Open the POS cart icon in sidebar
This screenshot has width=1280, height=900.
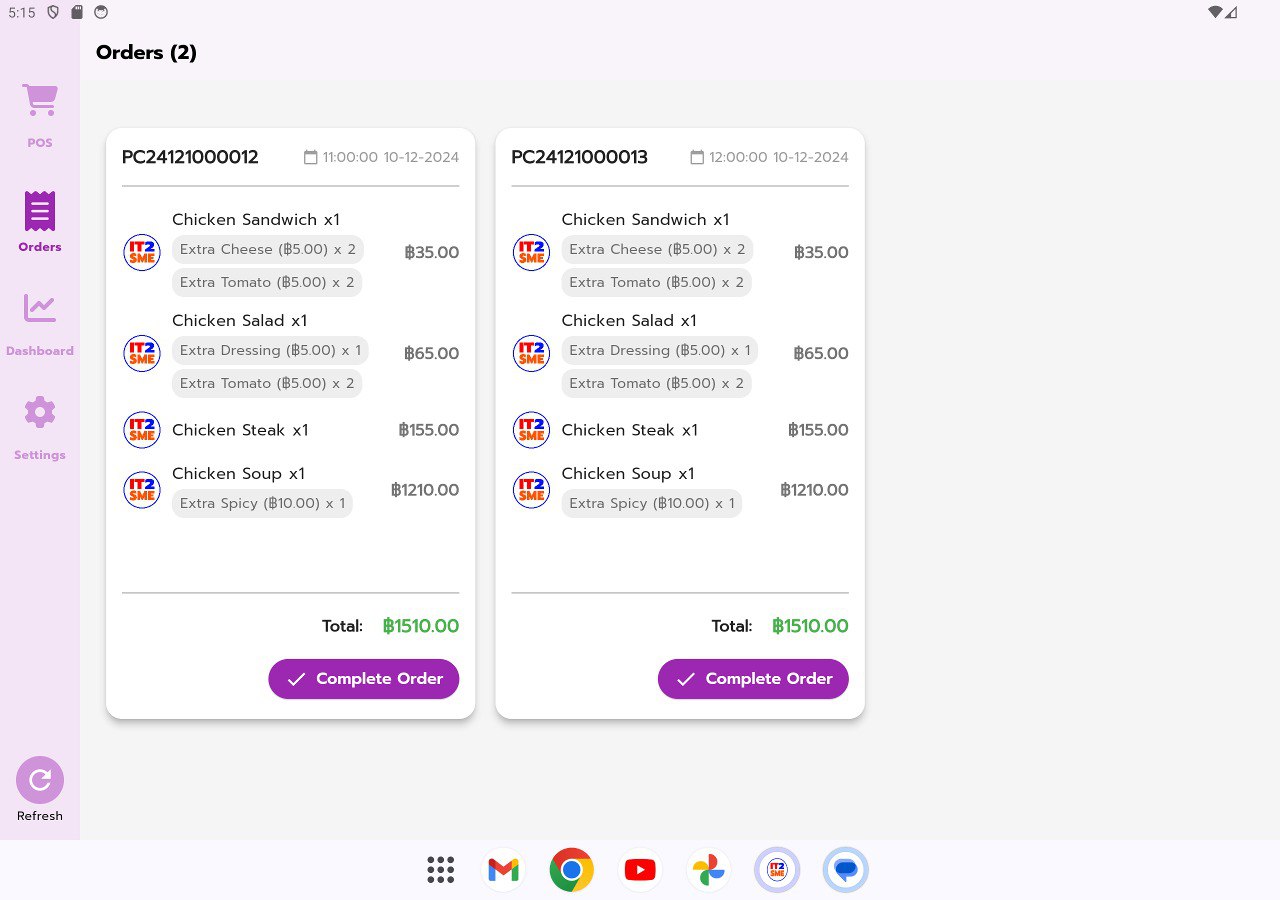pos(40,101)
